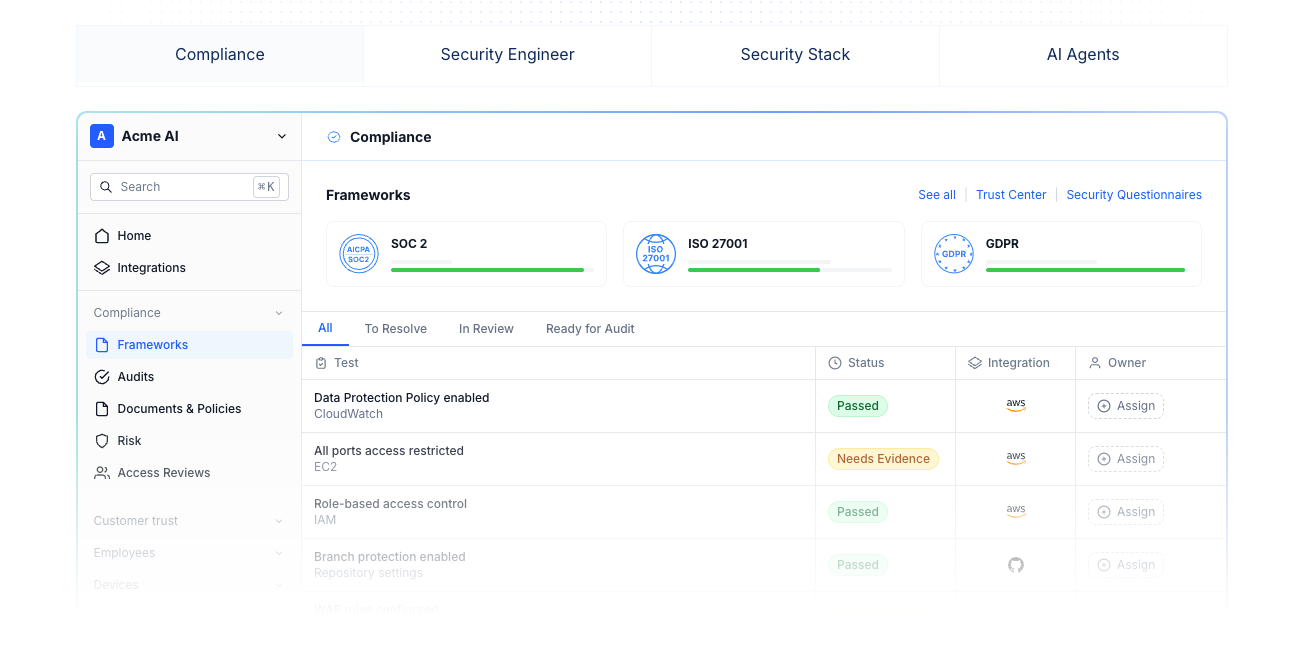Click the AWS logo in the CloudWatch row

(1016, 405)
